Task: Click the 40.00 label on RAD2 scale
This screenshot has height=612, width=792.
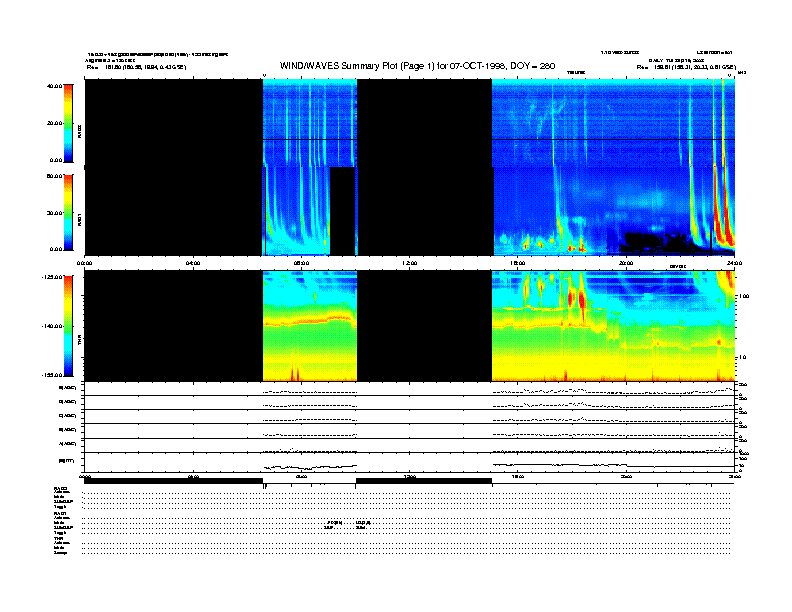Action: pos(54,86)
